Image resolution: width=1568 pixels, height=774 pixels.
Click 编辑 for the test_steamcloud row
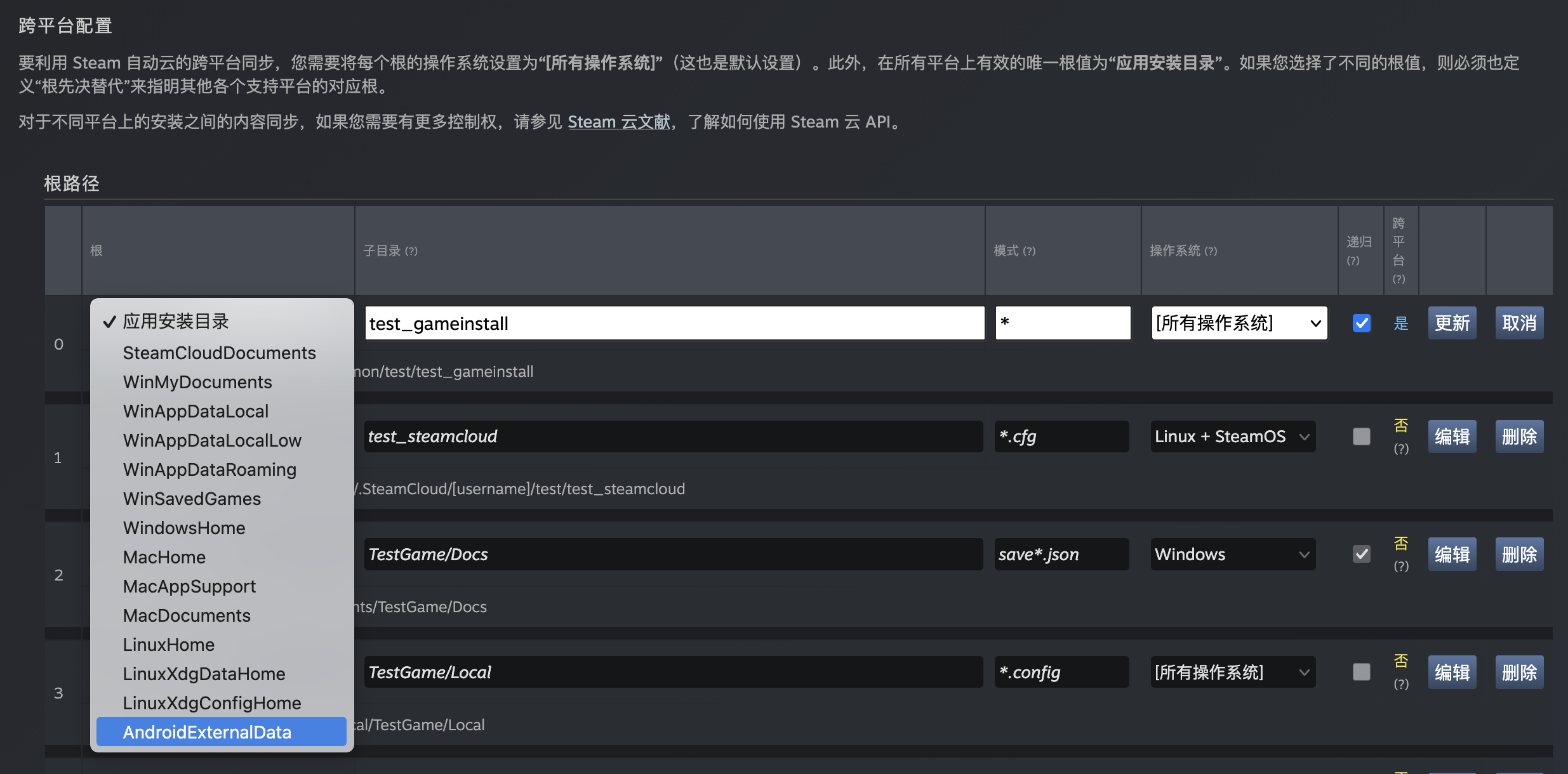(x=1452, y=436)
